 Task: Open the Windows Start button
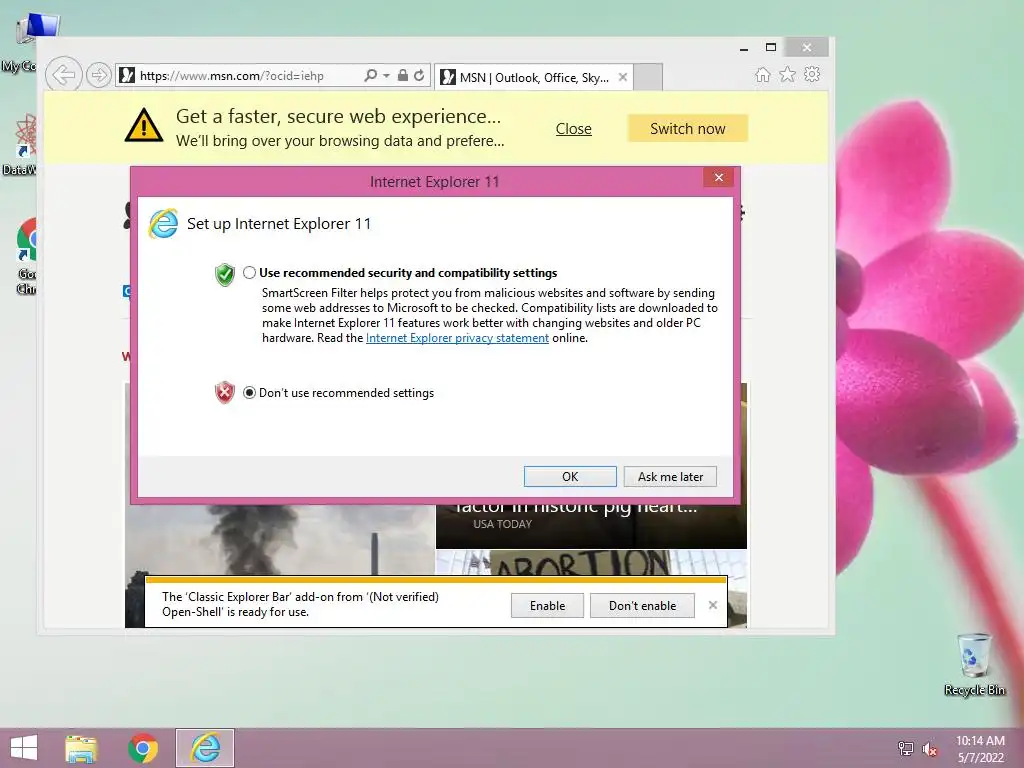[24, 748]
